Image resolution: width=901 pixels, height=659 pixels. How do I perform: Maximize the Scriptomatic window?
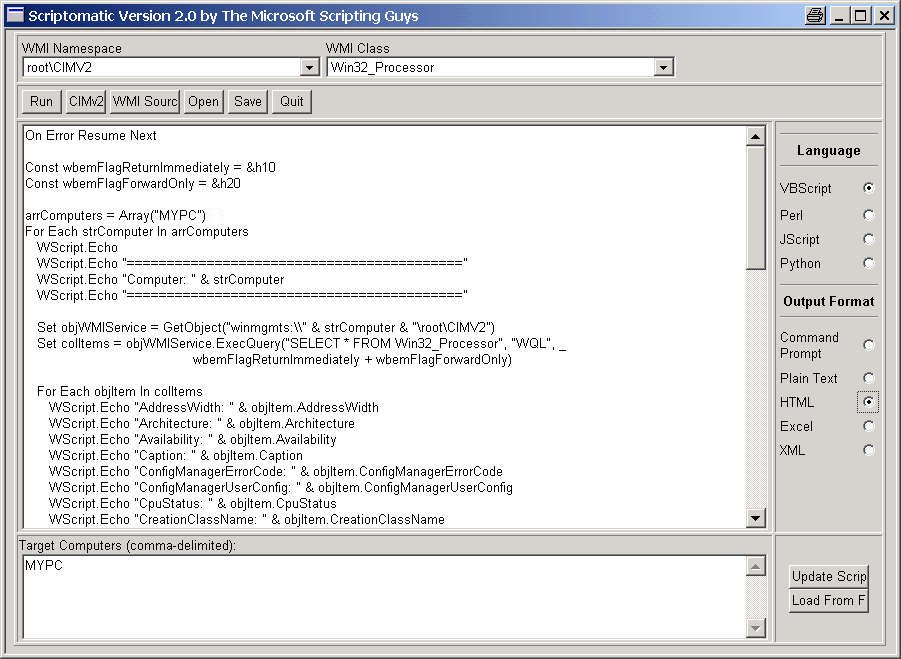[860, 15]
